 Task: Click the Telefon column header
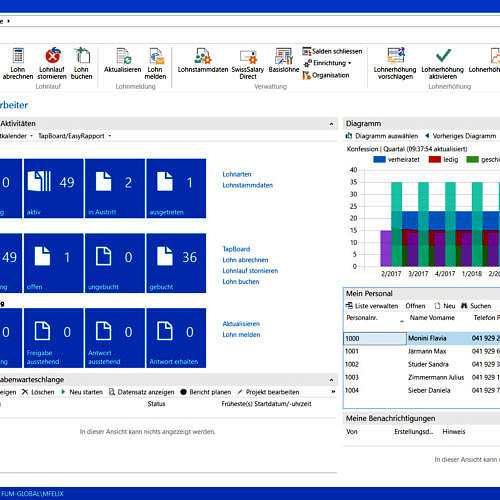coord(486,318)
